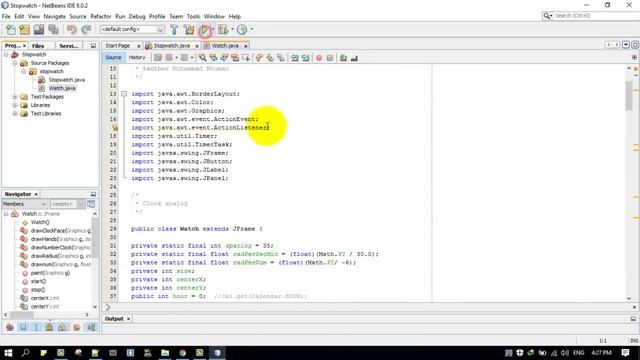Click the Previous Bookmark editor icon
640x360 pixels.
(x=259, y=58)
